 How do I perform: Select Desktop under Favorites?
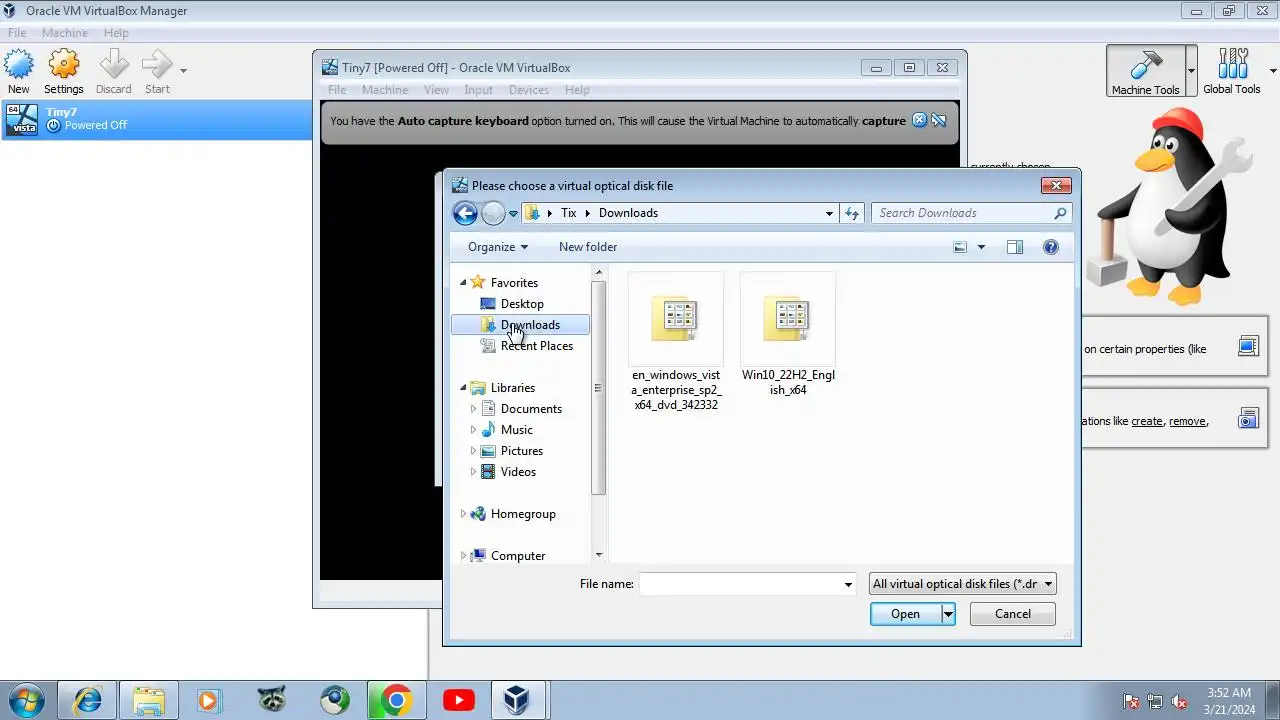[x=522, y=304]
